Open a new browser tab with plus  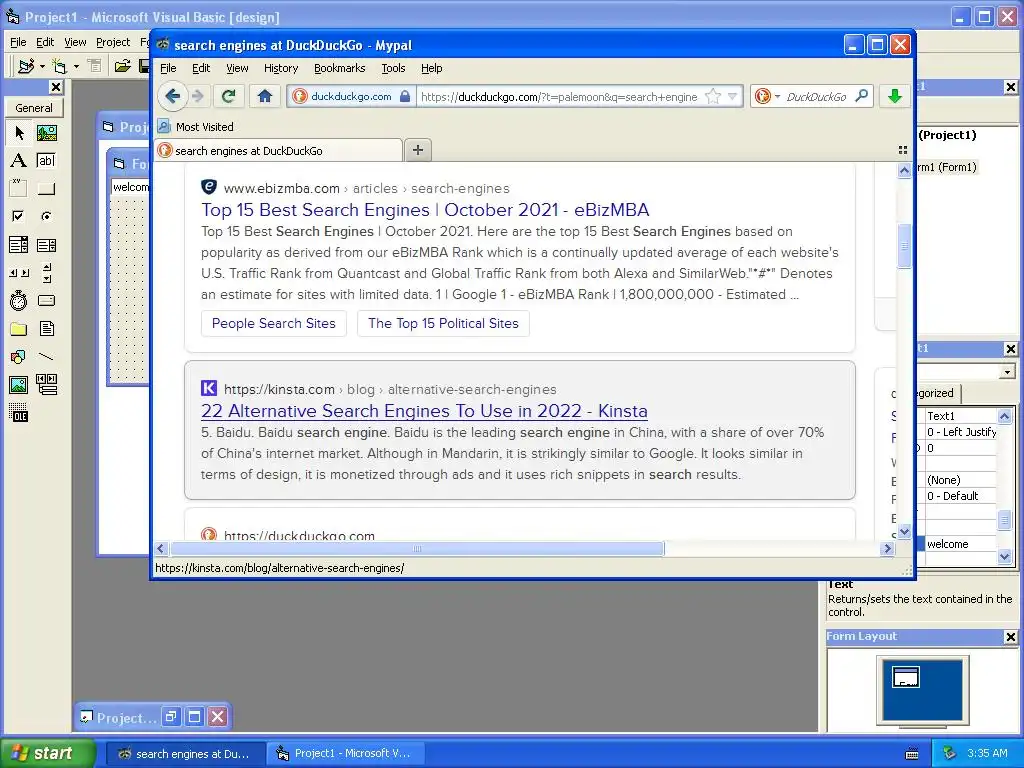(418, 150)
